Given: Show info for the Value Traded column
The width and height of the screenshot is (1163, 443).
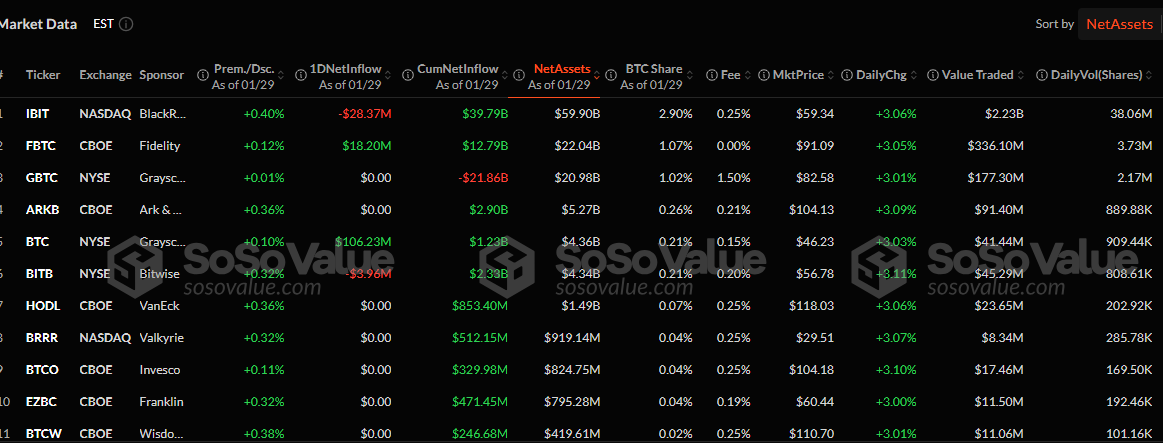Looking at the screenshot, I should (932, 75).
